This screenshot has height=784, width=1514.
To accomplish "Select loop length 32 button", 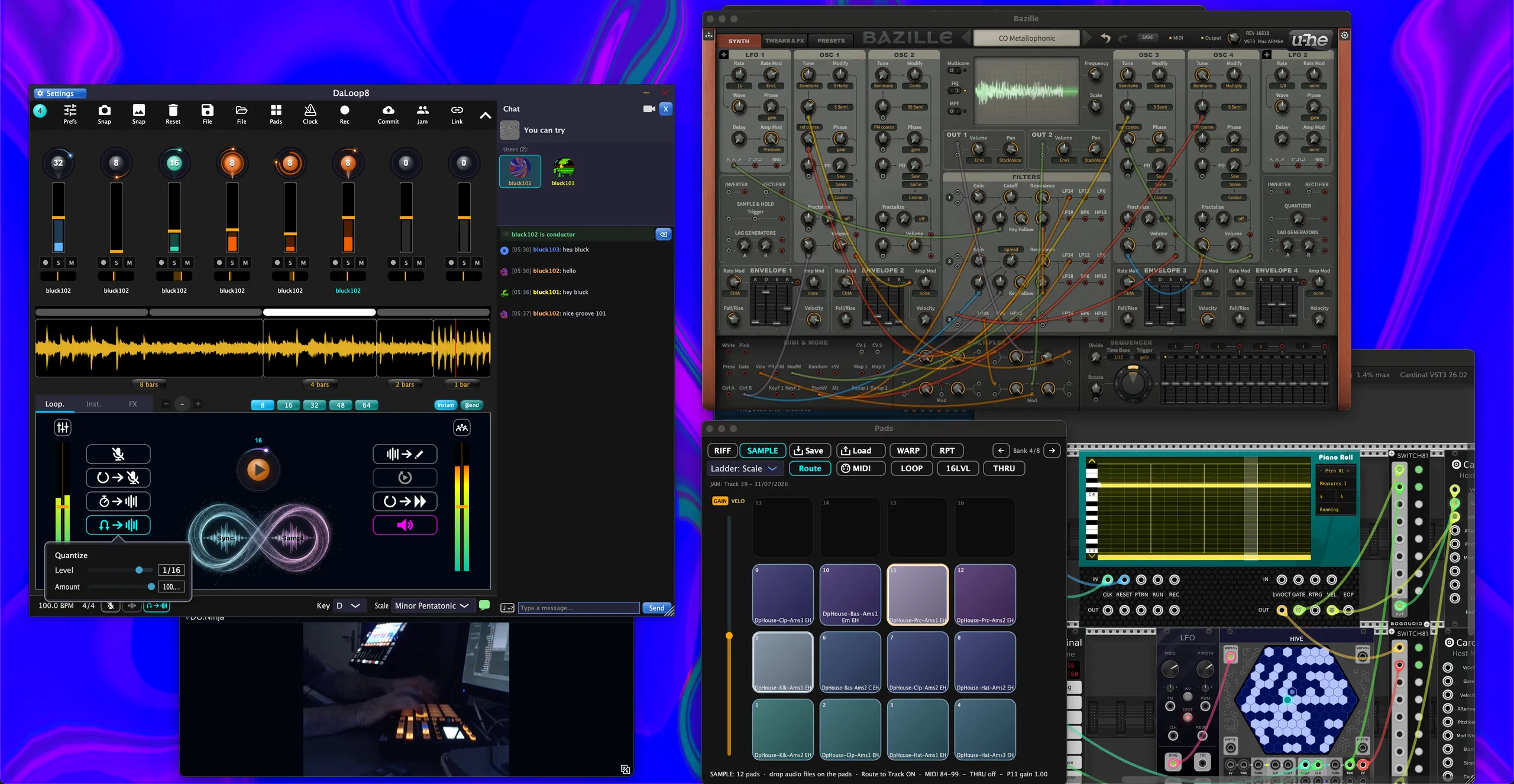I will coord(315,405).
